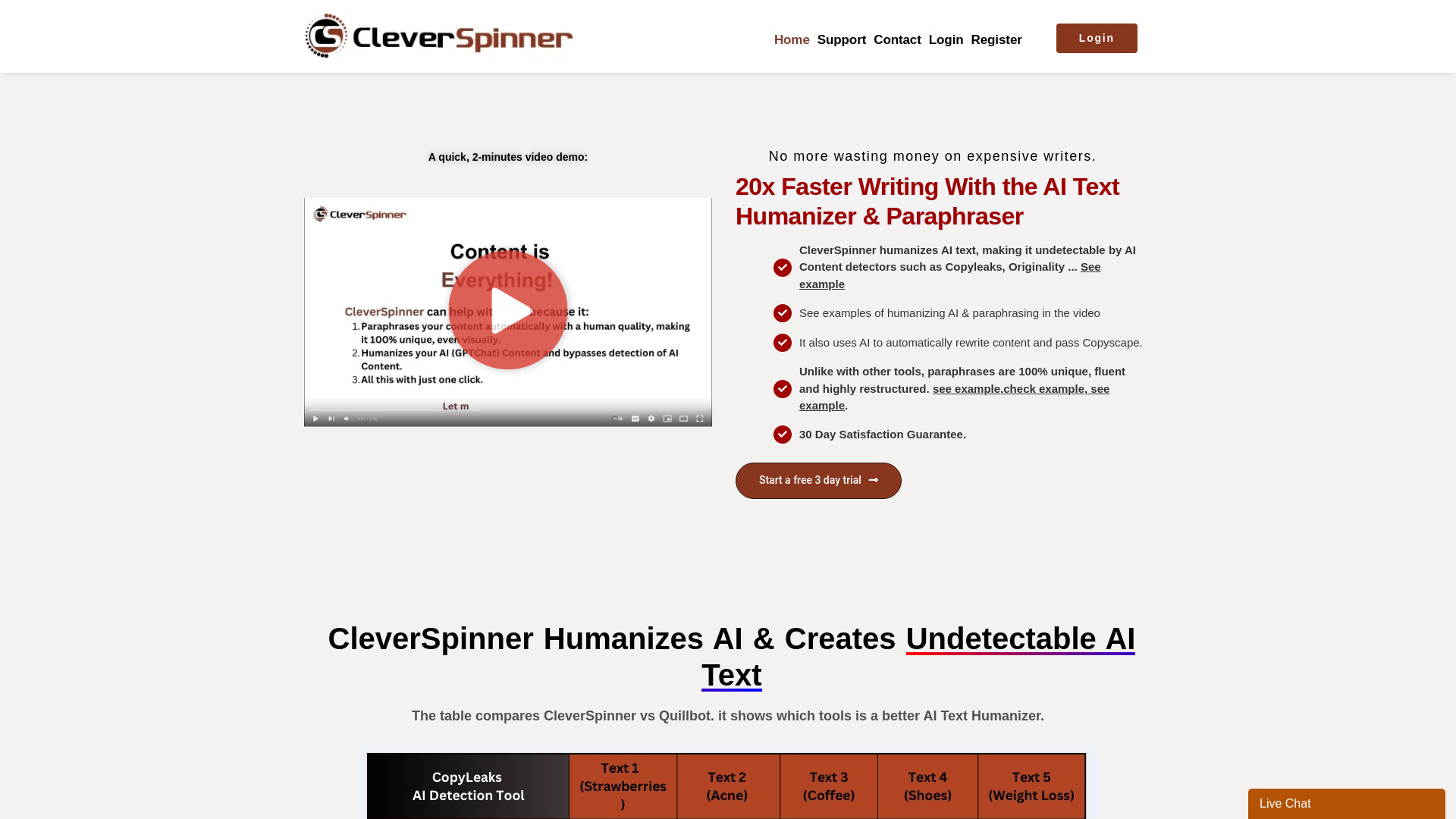The height and width of the screenshot is (819, 1456).
Task: Click the Contact navigation tab
Action: 897,39
